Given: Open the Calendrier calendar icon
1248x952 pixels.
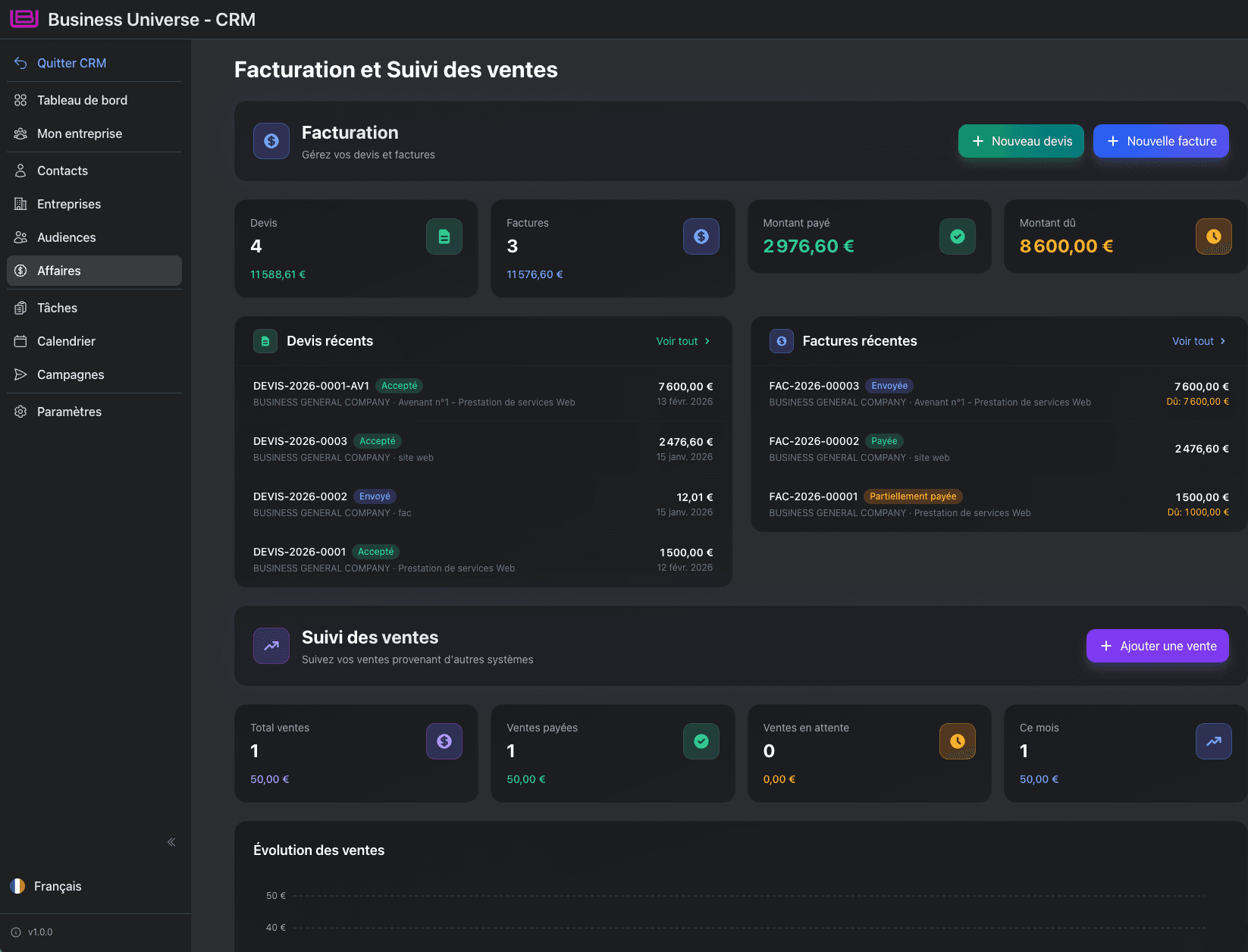Looking at the screenshot, I should click(x=20, y=341).
